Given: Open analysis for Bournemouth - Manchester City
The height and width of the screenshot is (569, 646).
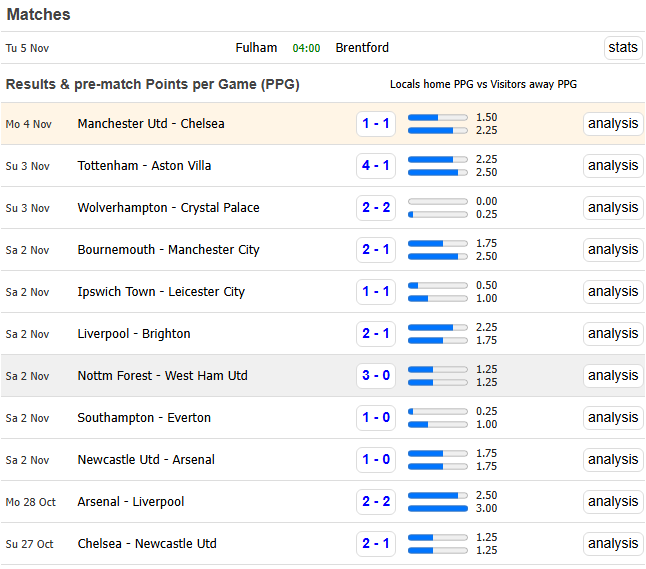Looking at the screenshot, I should [613, 250].
